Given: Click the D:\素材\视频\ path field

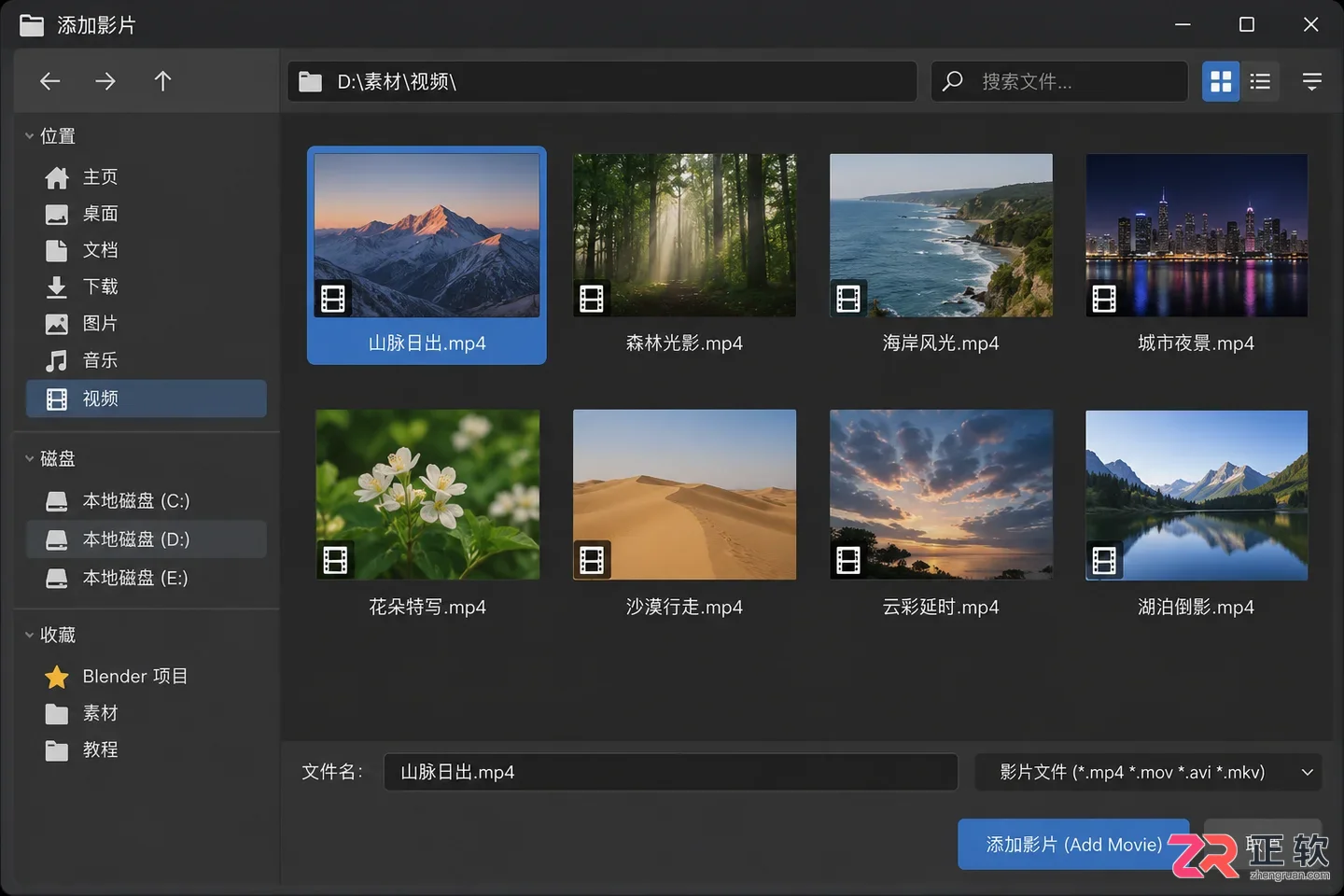Looking at the screenshot, I should pos(602,81).
